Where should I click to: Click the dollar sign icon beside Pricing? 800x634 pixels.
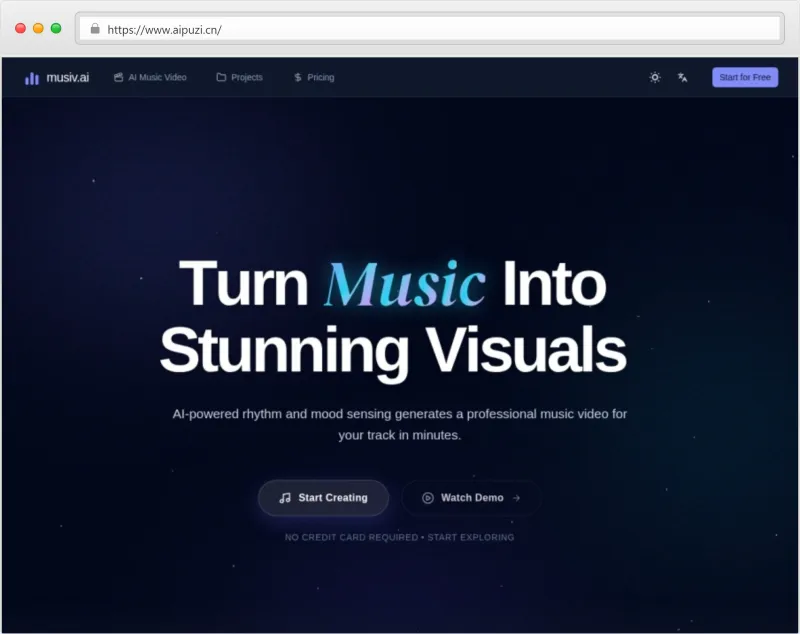(296, 76)
